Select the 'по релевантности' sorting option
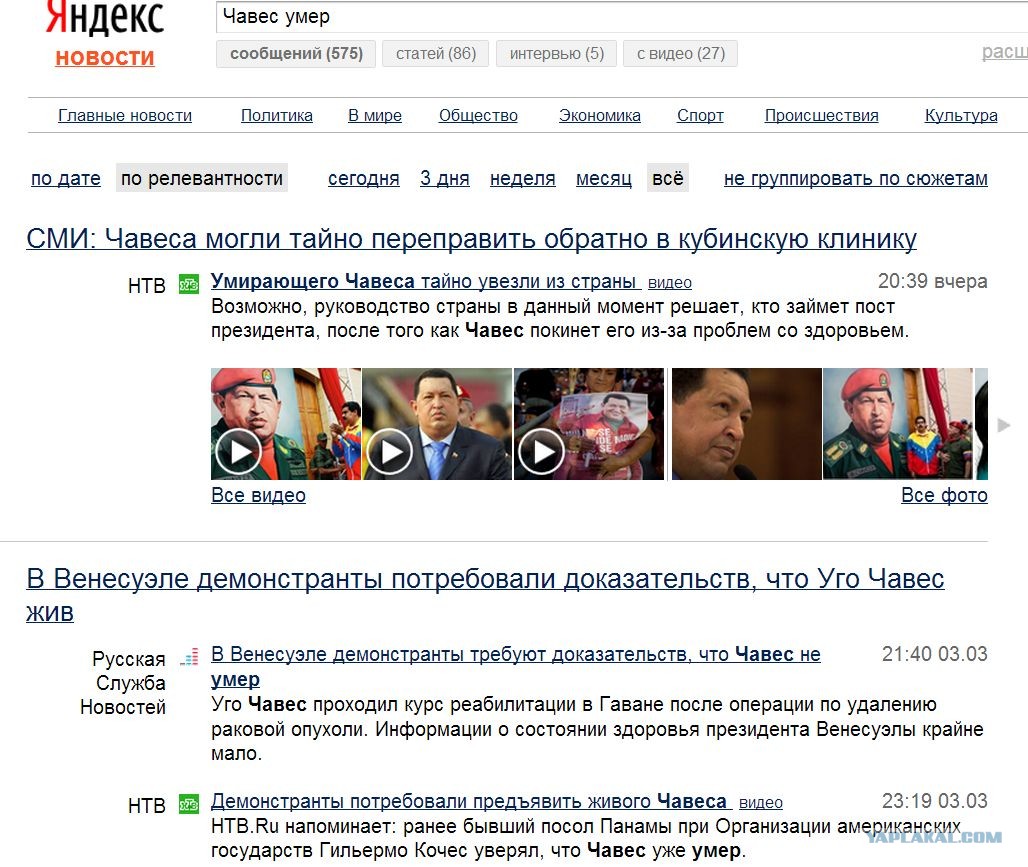The image size is (1028, 867). click(x=202, y=178)
